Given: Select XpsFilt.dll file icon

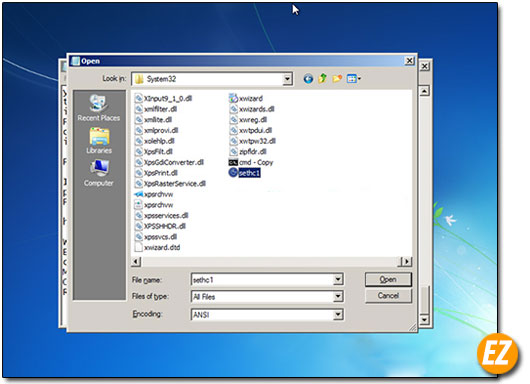Looking at the screenshot, I should [x=139, y=151].
